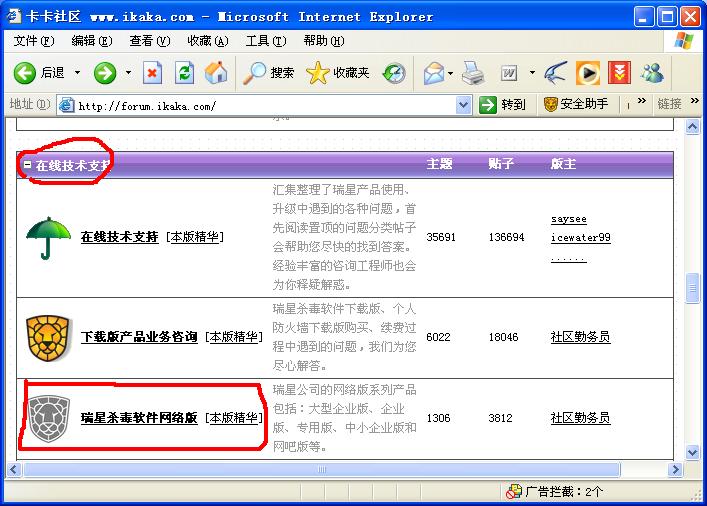The height and width of the screenshot is (506, 707).
Task: Expand the Mail button dropdown arrow
Action: pyautogui.click(x=450, y=73)
